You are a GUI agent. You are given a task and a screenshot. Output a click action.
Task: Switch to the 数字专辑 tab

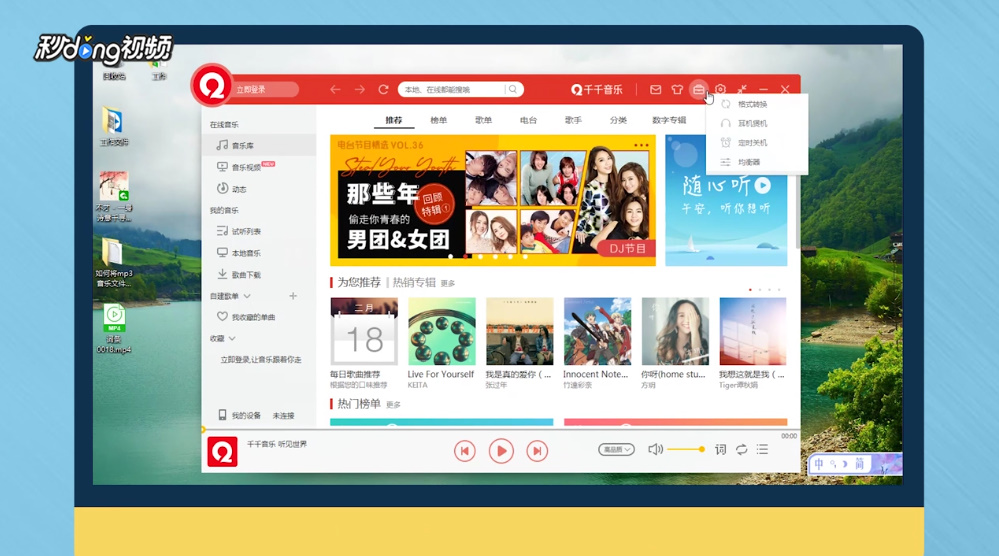669,120
